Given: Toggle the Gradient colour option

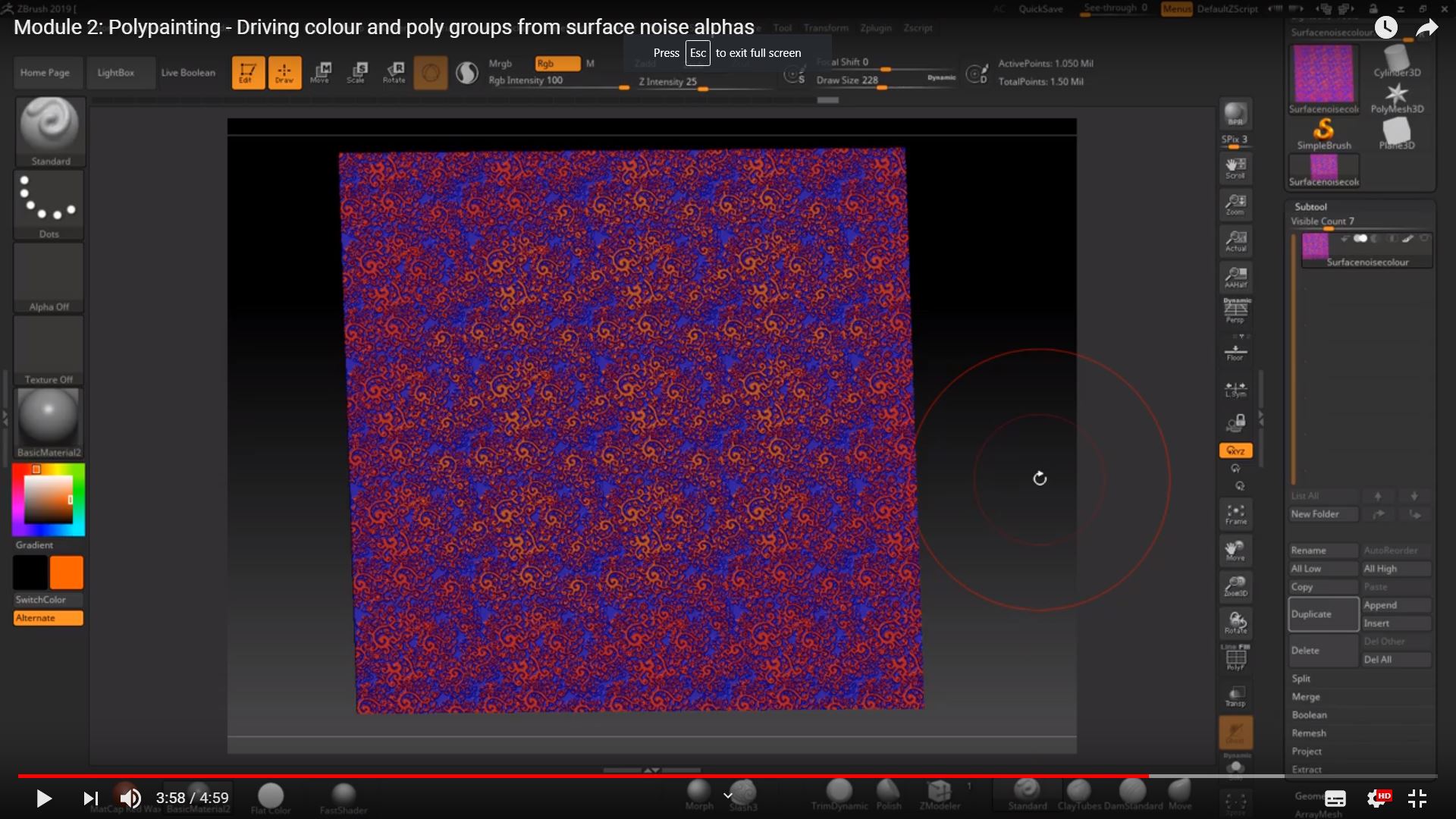Looking at the screenshot, I should point(35,545).
